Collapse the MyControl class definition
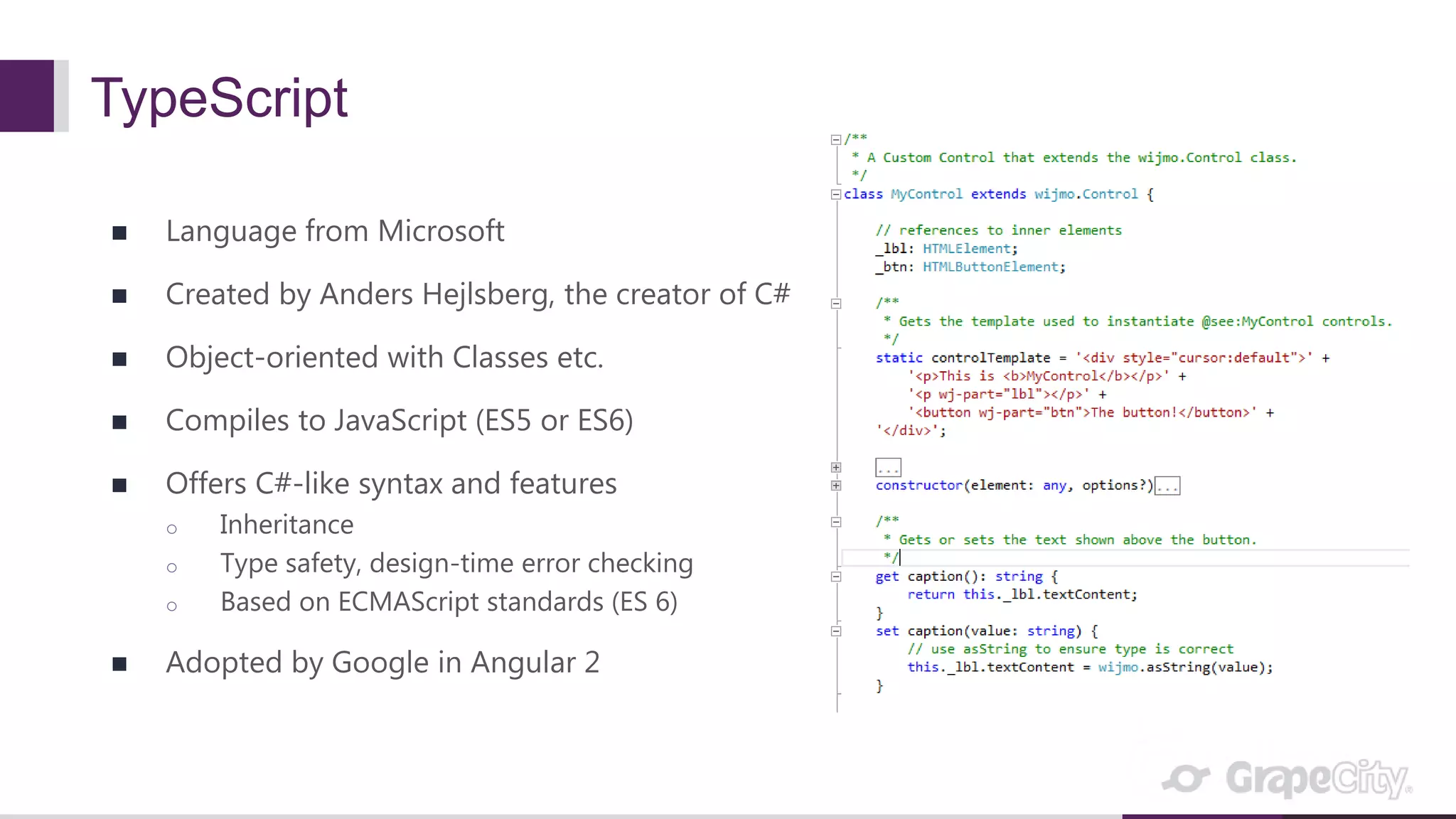This screenshot has height=819, width=1456. (836, 195)
